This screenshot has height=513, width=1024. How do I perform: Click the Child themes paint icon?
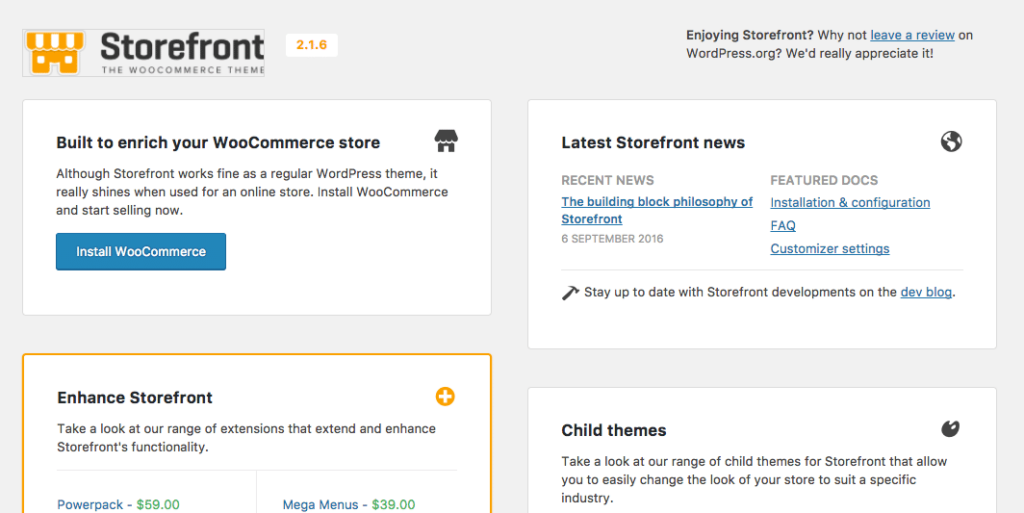[951, 429]
